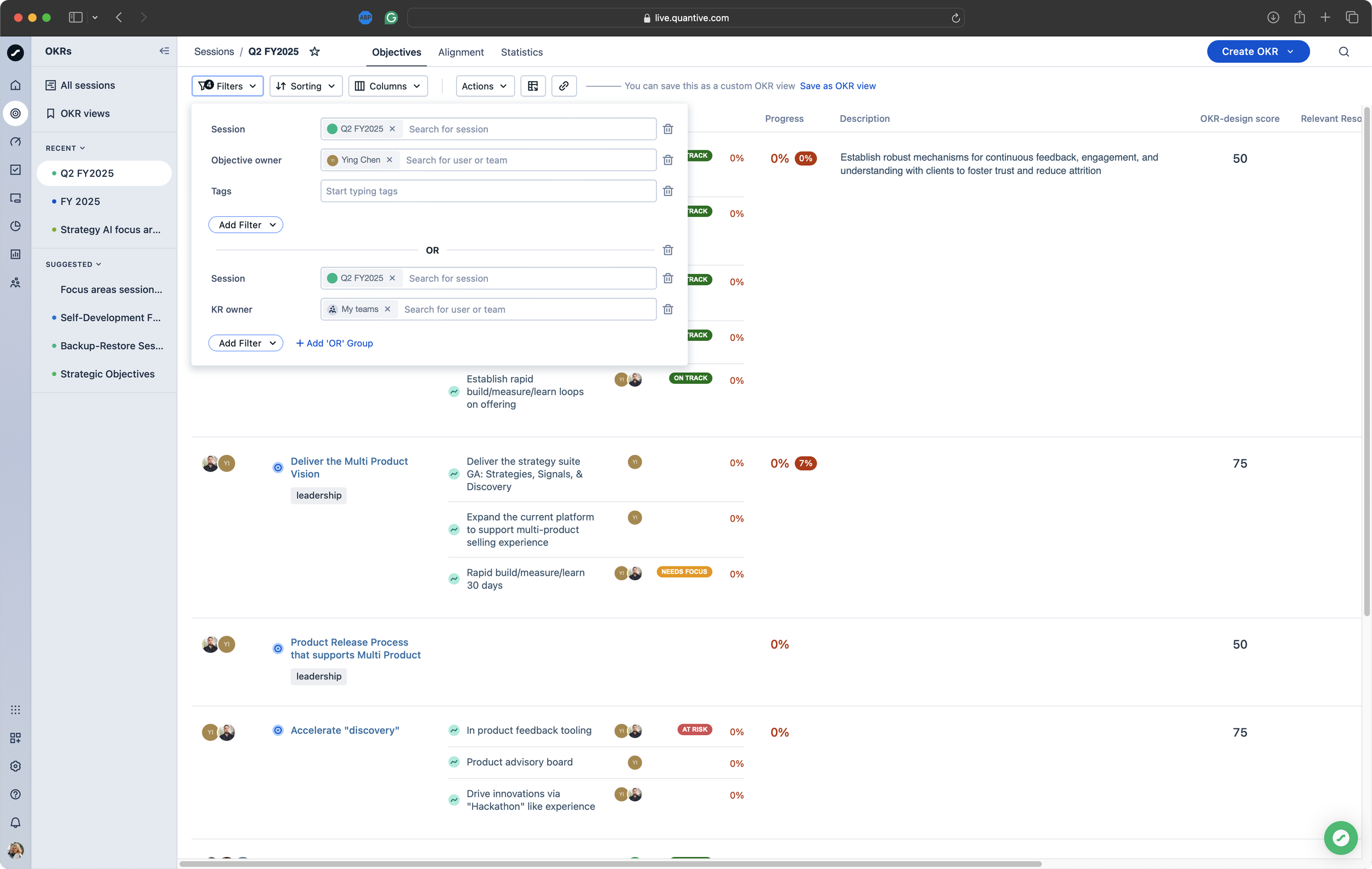
Task: Star the Q2 FY2025 session
Action: 314,52
